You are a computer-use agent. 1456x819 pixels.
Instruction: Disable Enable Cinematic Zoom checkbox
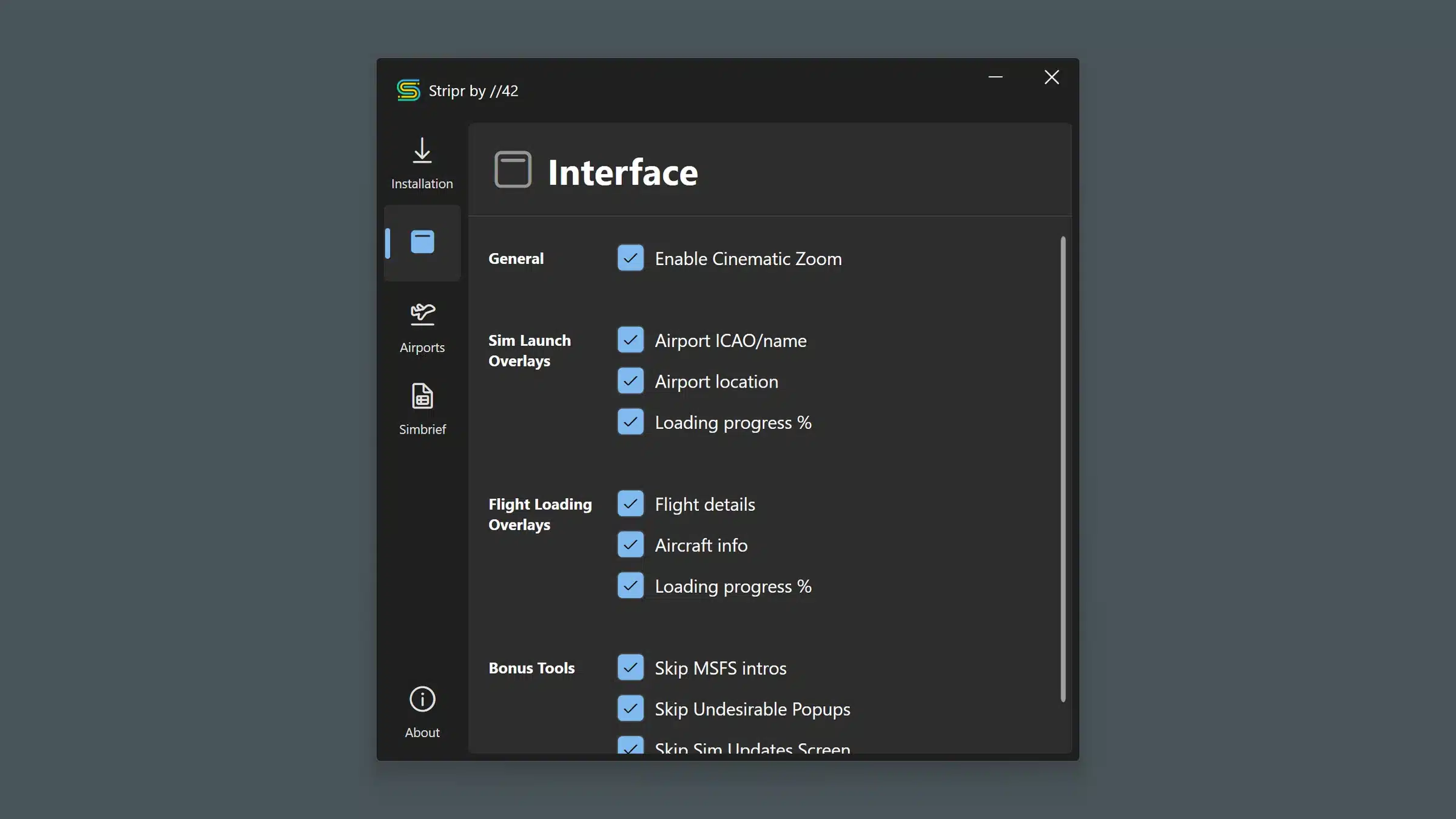click(630, 258)
